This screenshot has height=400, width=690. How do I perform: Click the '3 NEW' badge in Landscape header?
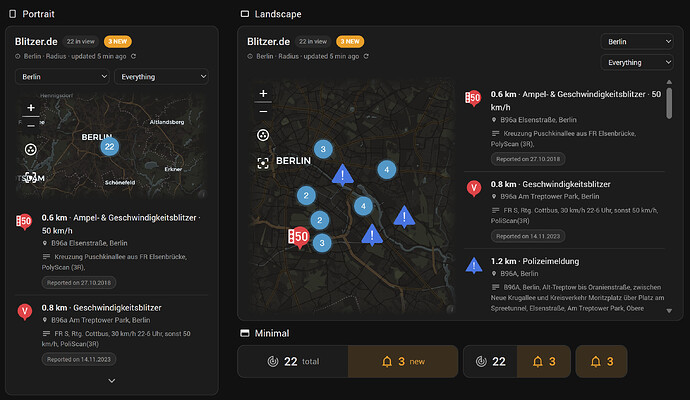click(350, 41)
